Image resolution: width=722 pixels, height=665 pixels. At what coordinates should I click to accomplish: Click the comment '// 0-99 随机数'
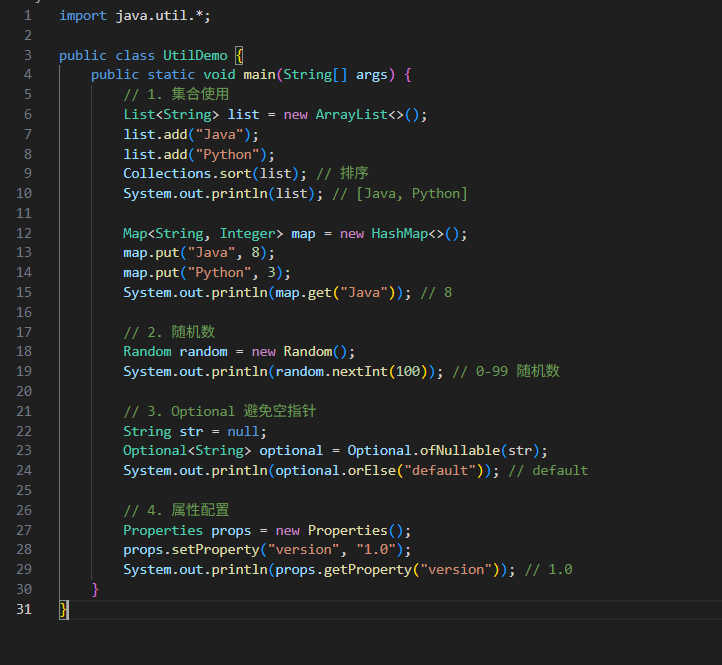pos(506,371)
